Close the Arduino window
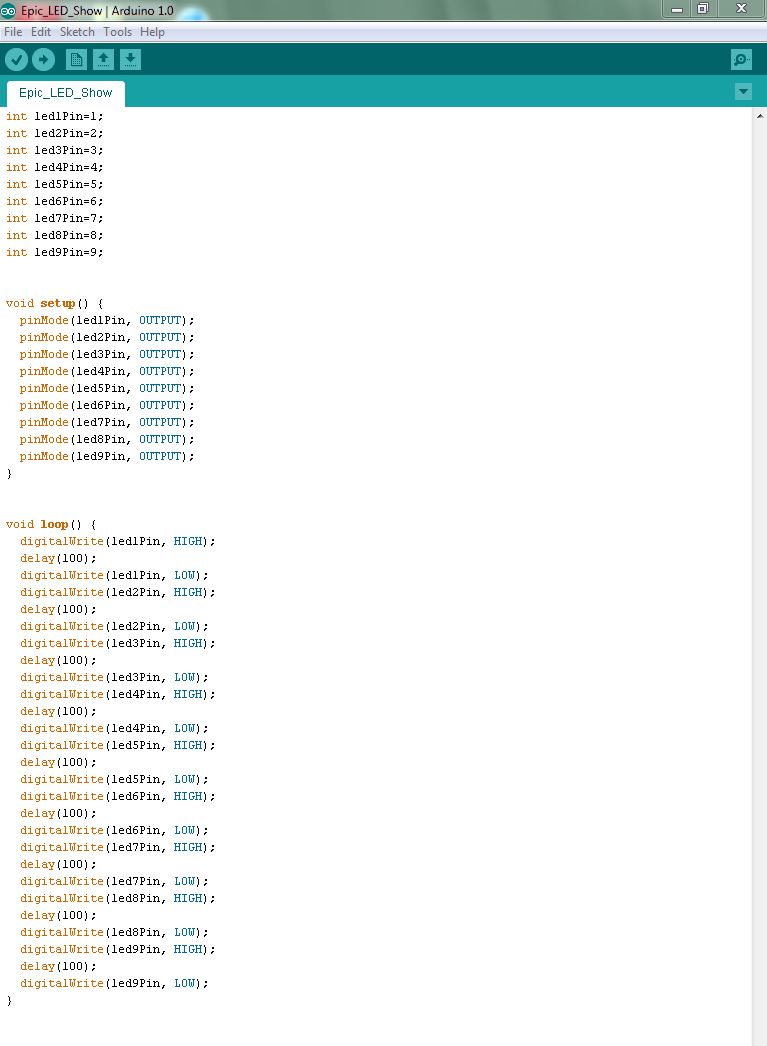The image size is (767, 1046). (x=740, y=9)
